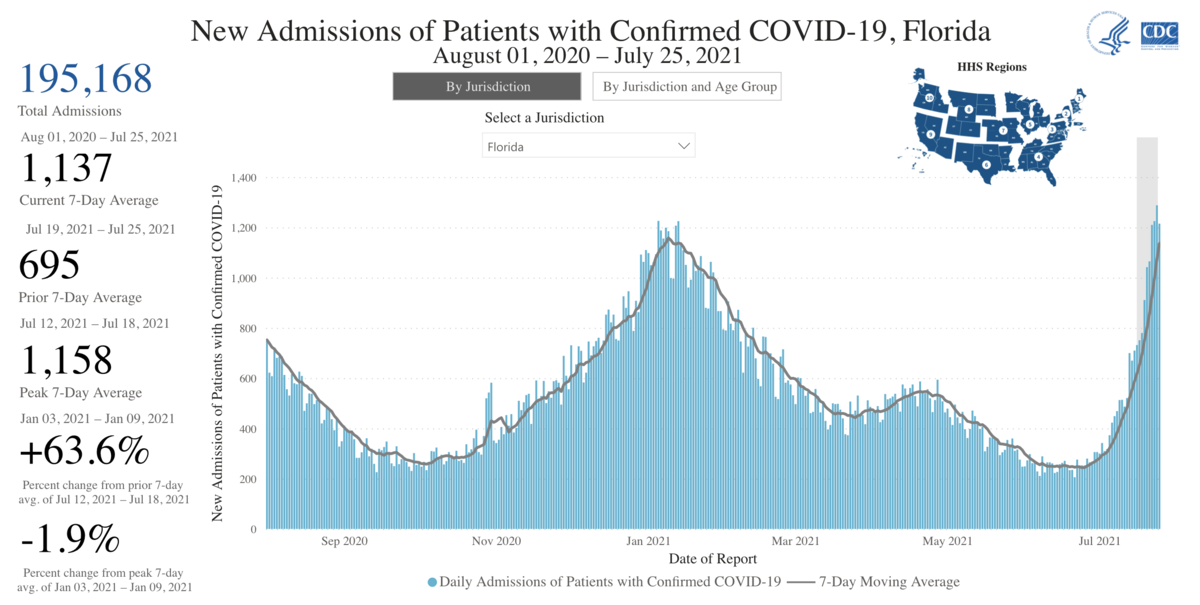Click the 195,168 Total Admissions figure

[85, 78]
